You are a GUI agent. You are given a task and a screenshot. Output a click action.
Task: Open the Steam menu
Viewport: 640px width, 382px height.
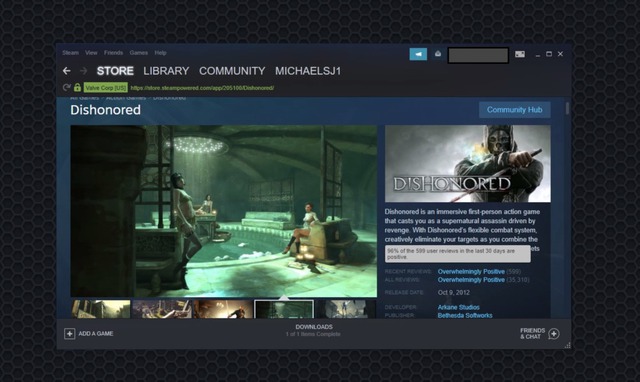click(70, 53)
